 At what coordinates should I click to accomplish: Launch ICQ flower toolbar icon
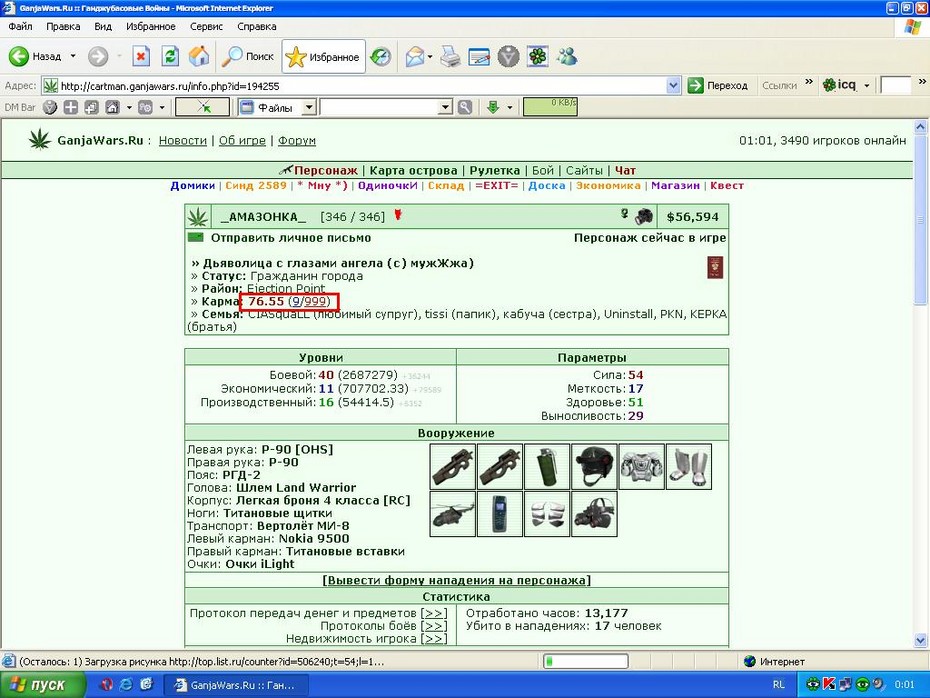pos(537,56)
